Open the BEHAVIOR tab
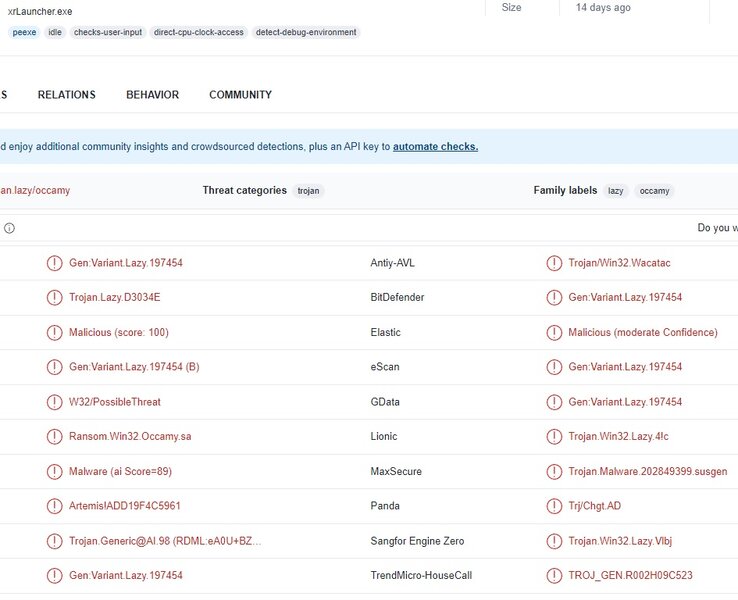Screen dimensions: 738x600 [x=152, y=95]
